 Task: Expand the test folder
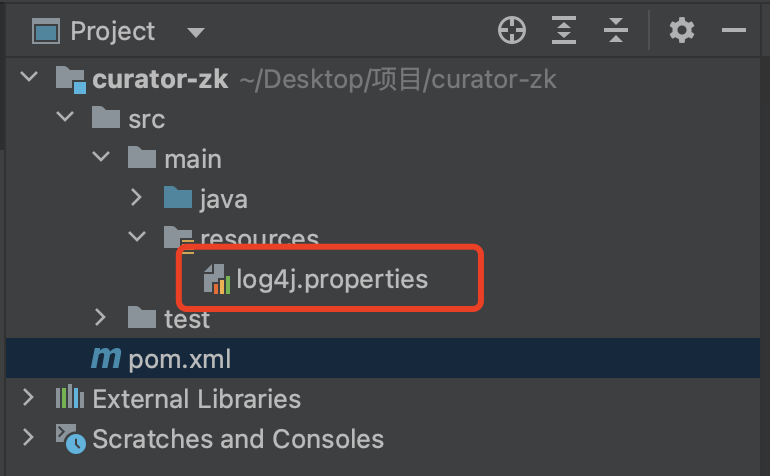click(100, 318)
